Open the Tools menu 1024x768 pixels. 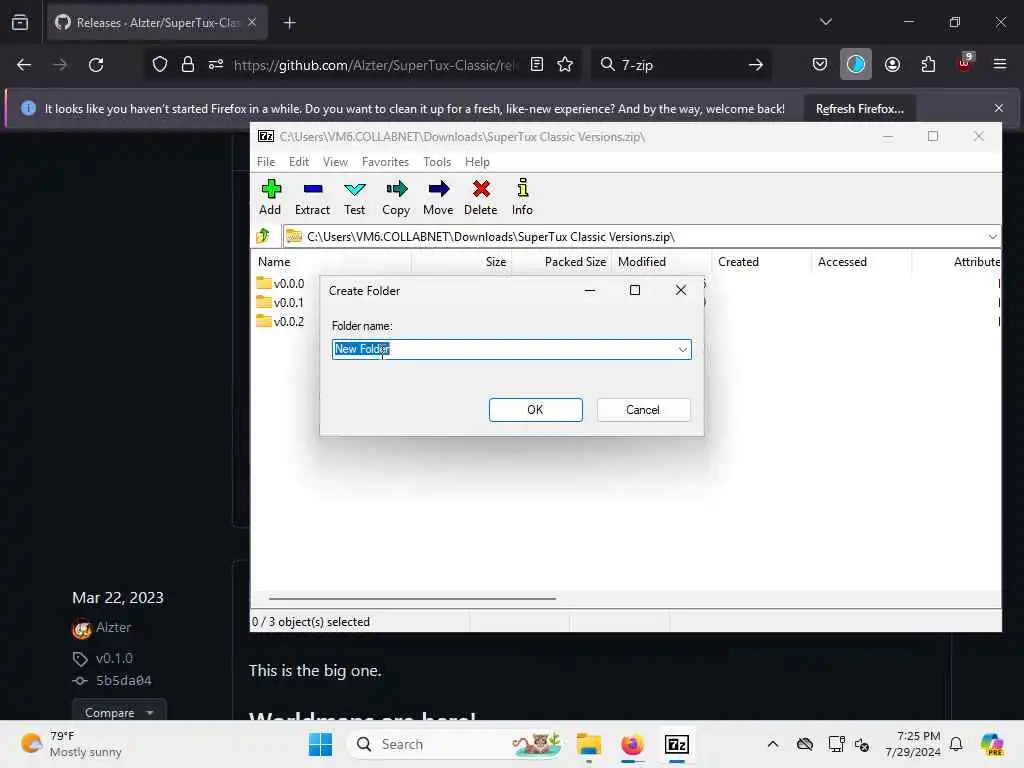click(437, 162)
